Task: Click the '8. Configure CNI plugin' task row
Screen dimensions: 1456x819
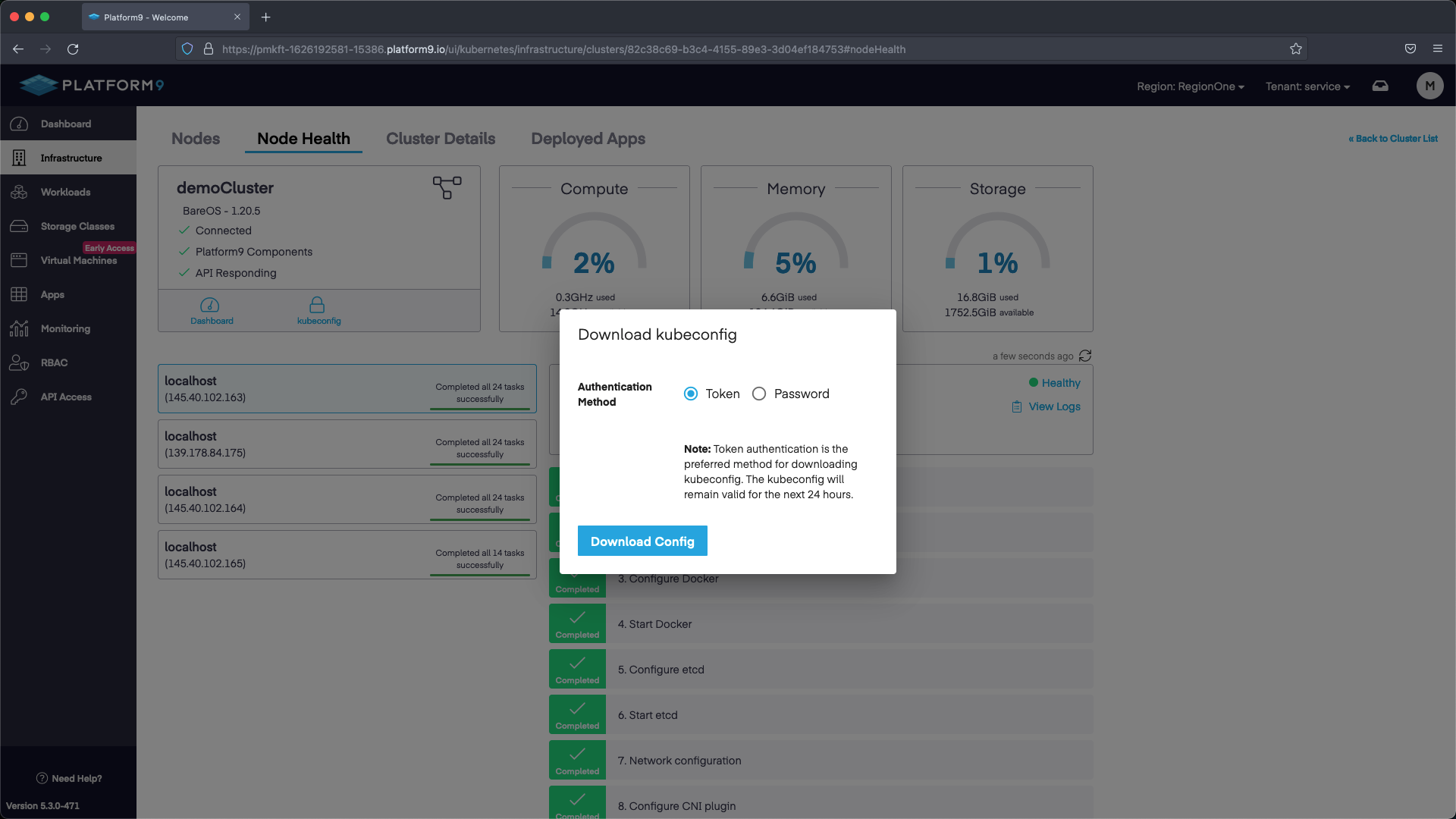Action: coord(821,804)
